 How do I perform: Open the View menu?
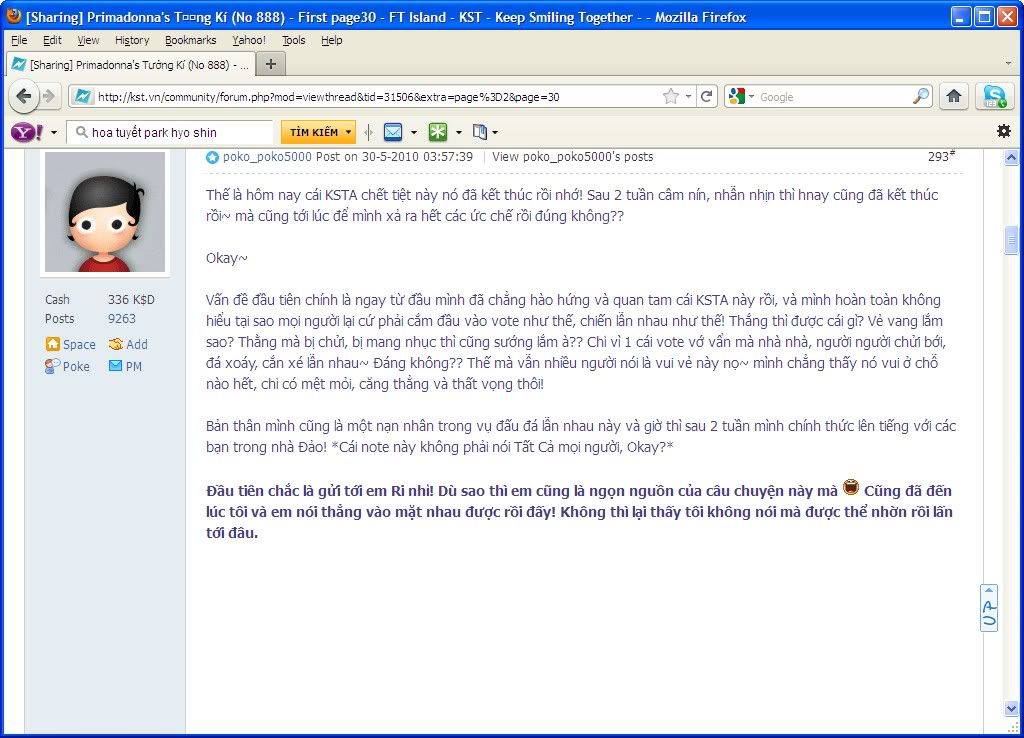[x=88, y=40]
